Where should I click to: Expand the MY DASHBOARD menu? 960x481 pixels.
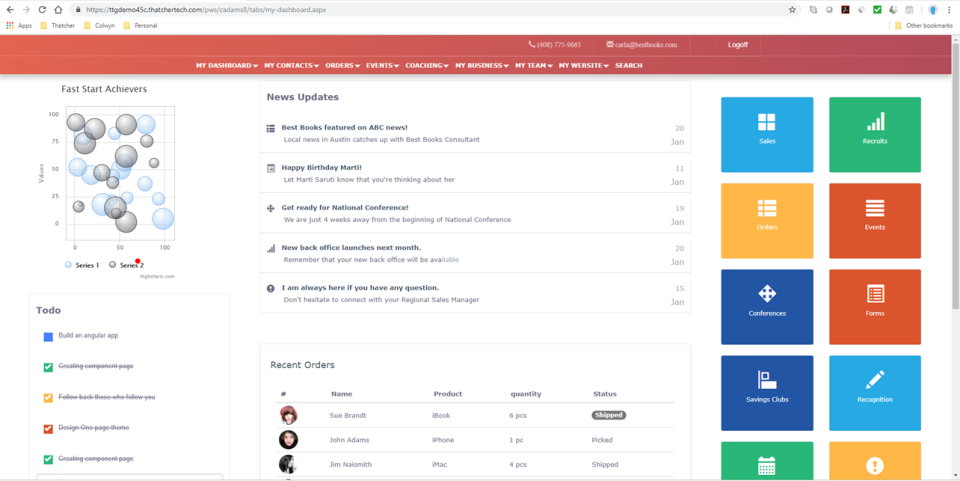227,65
